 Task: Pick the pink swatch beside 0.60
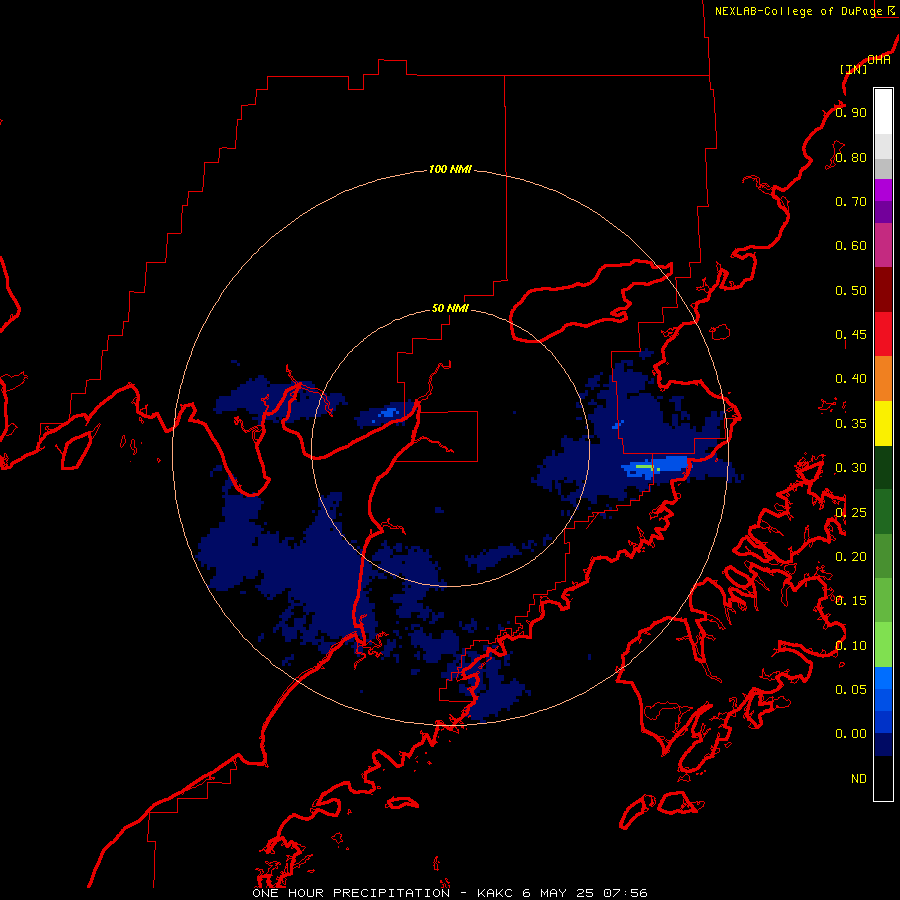pyautogui.click(x=883, y=245)
